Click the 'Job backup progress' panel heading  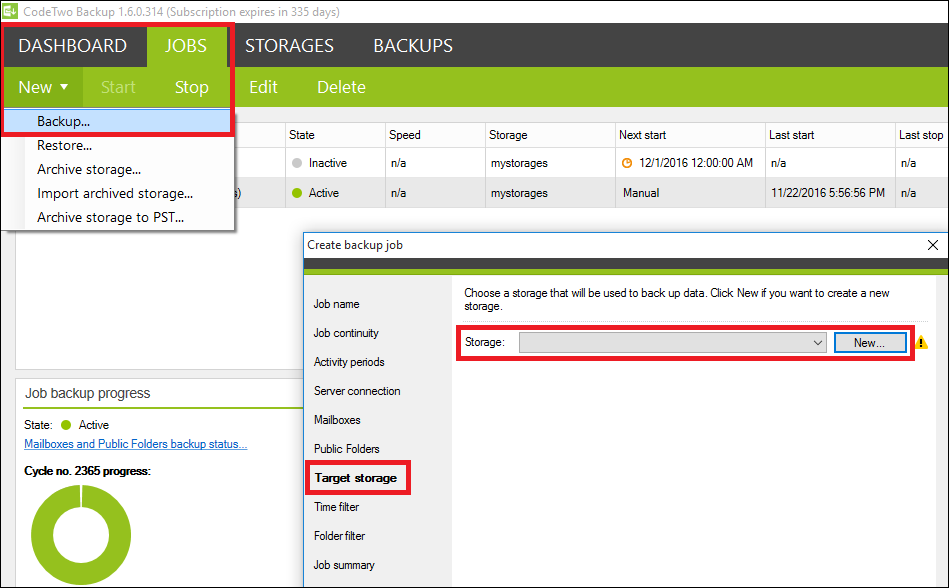(x=88, y=393)
